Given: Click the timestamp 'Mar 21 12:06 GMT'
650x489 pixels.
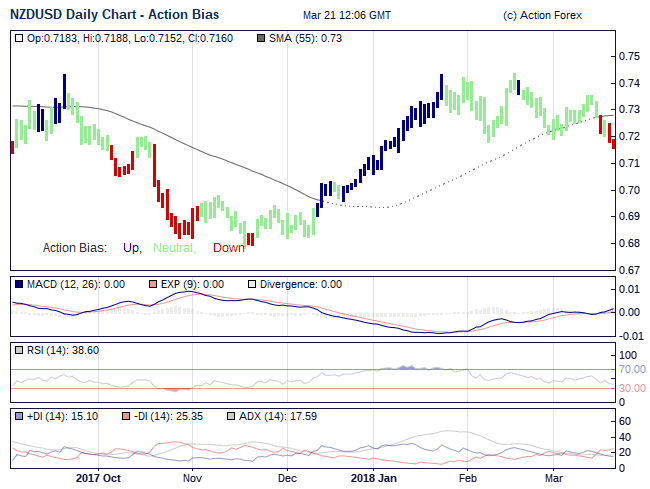Looking at the screenshot, I should point(347,15).
